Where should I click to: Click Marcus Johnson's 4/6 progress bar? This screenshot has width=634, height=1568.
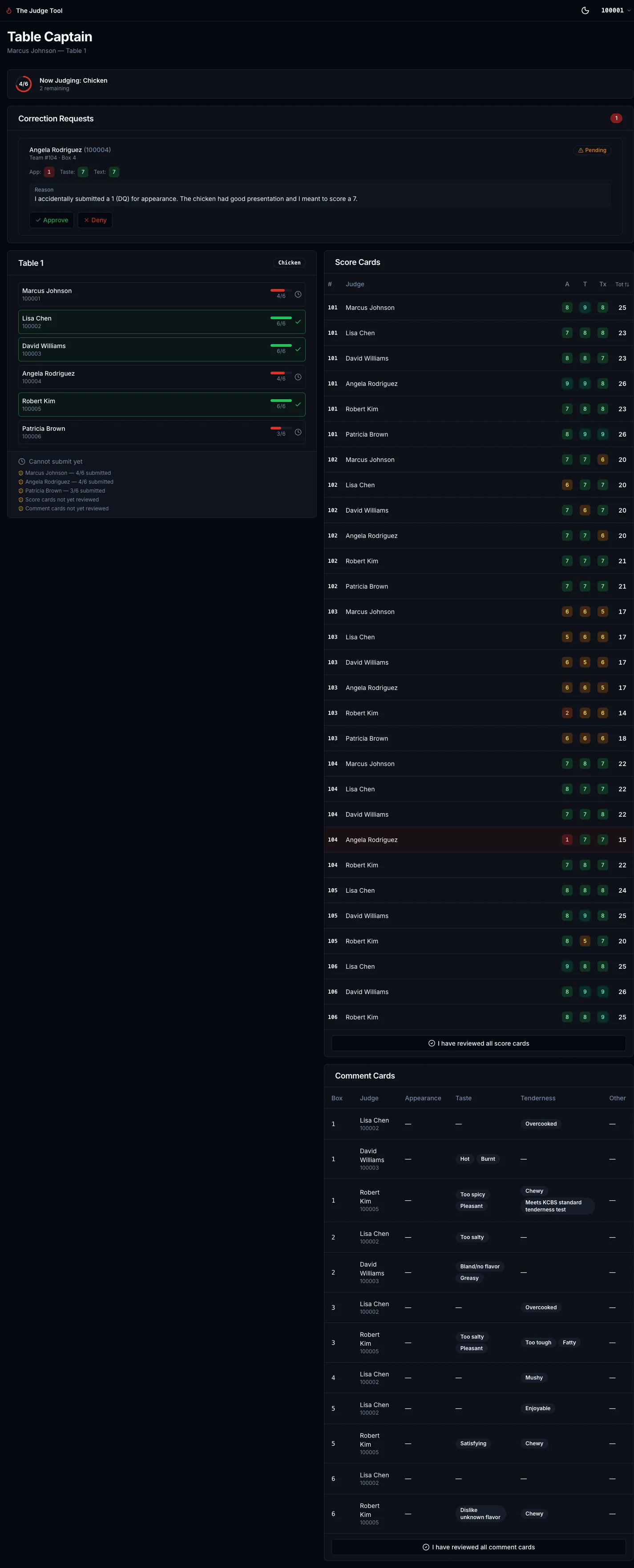point(281,290)
